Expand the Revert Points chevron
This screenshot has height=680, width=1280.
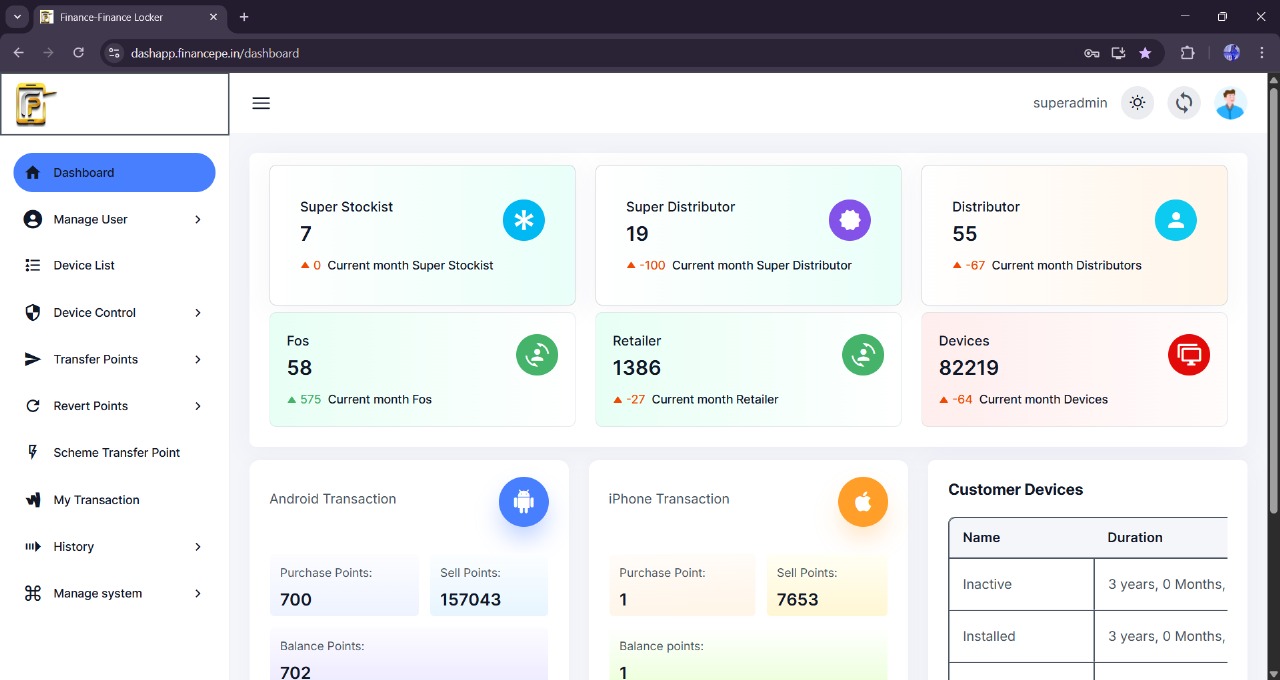[198, 406]
